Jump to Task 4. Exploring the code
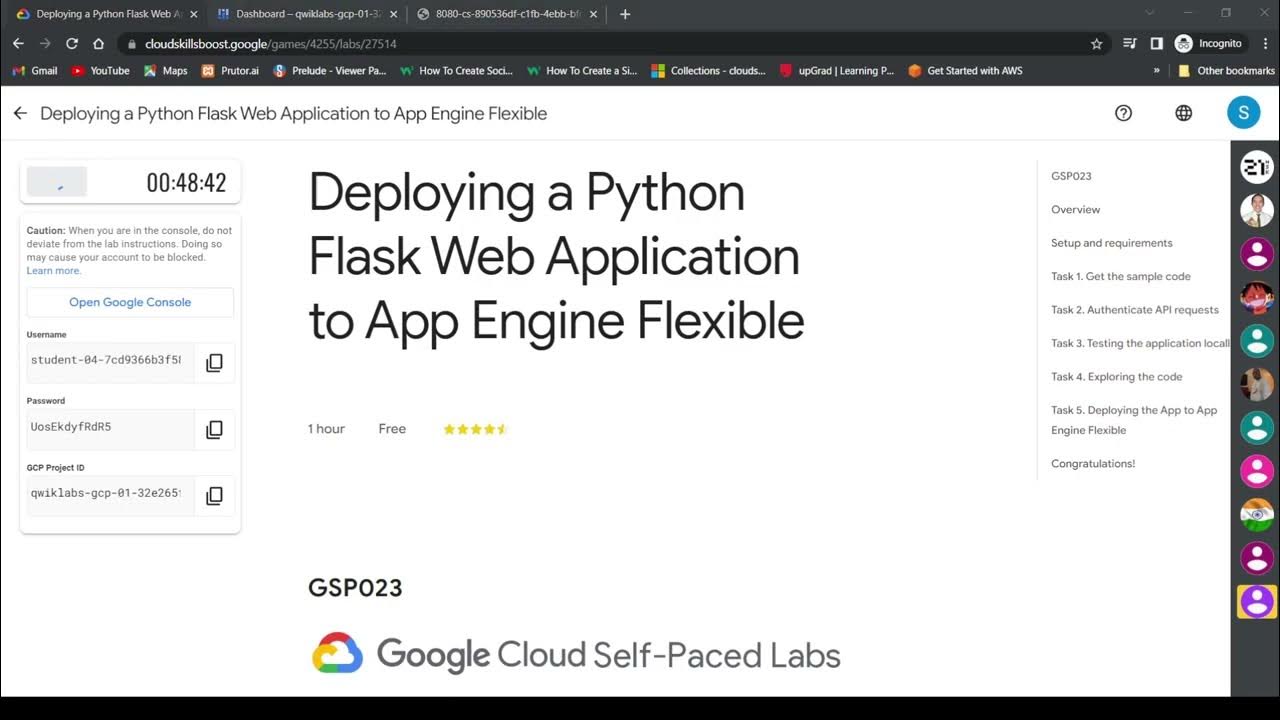Image resolution: width=1280 pixels, height=720 pixels. [x=1116, y=377]
